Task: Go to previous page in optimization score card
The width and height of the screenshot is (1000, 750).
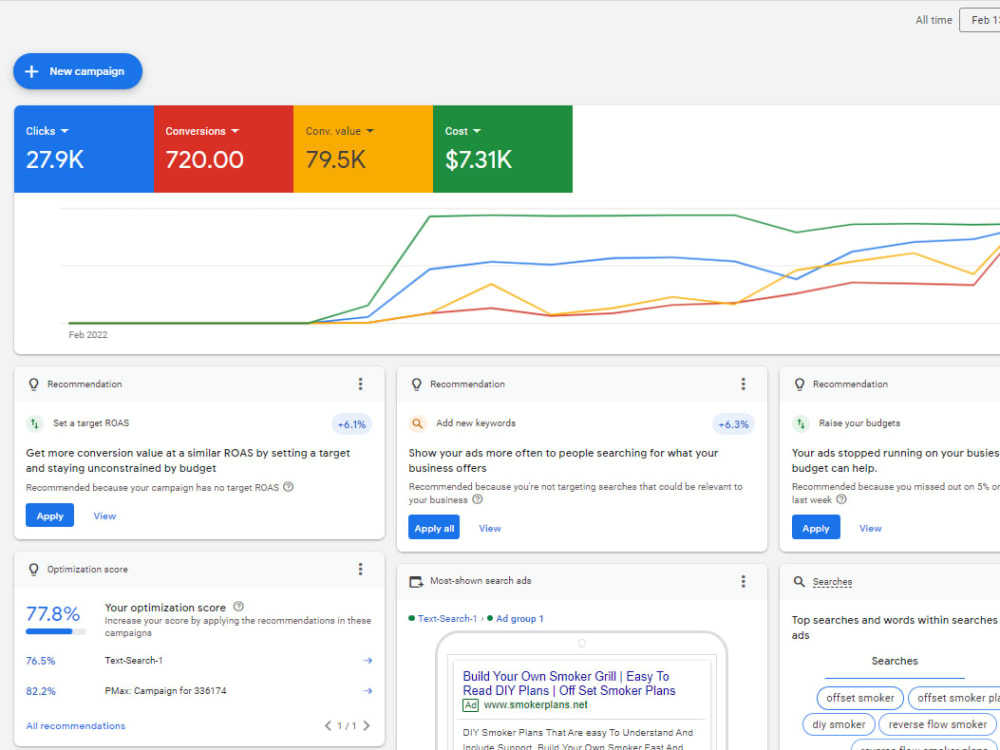Action: pyautogui.click(x=328, y=726)
